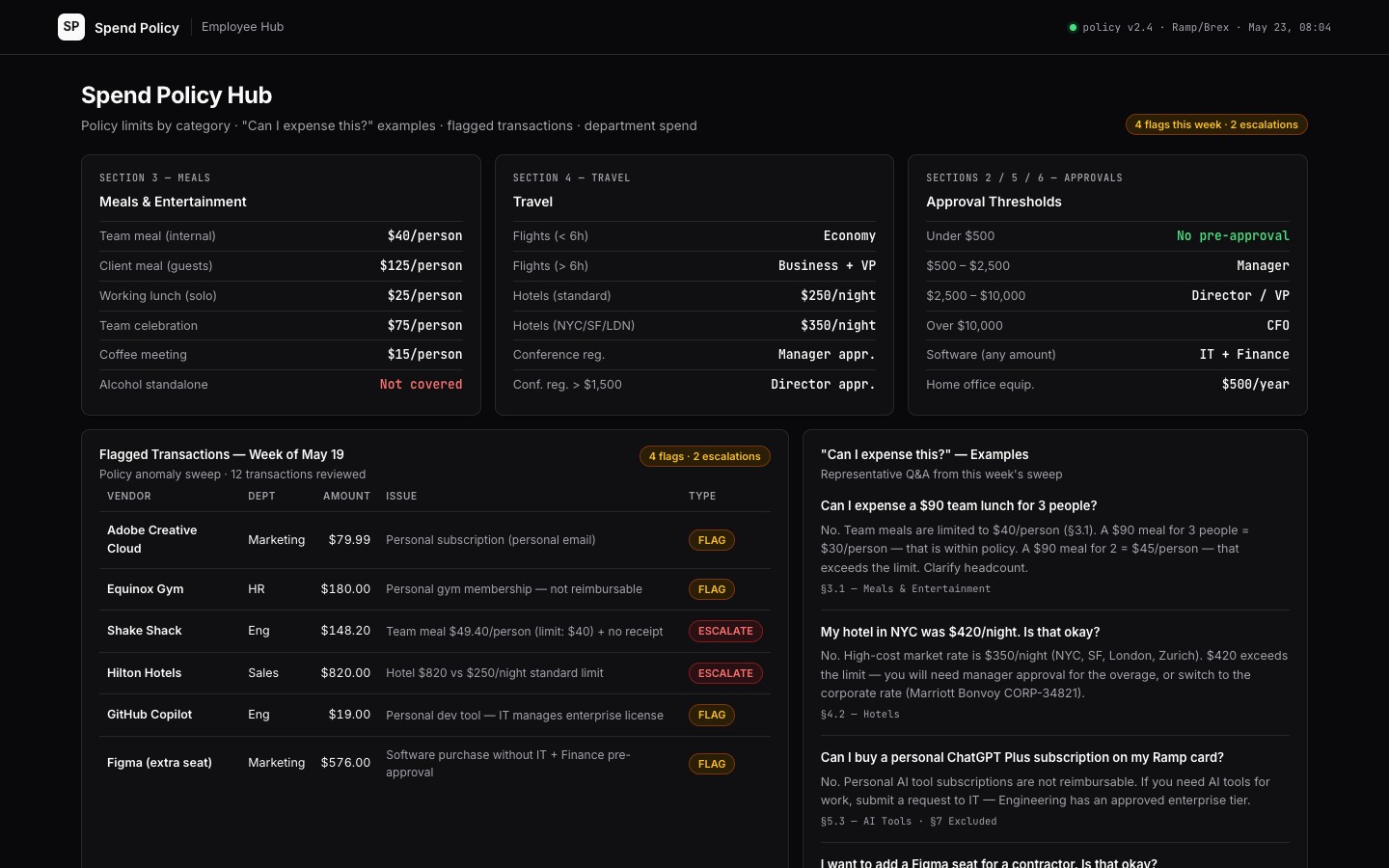
Task: Select the VENDOR column header
Action: [129, 496]
